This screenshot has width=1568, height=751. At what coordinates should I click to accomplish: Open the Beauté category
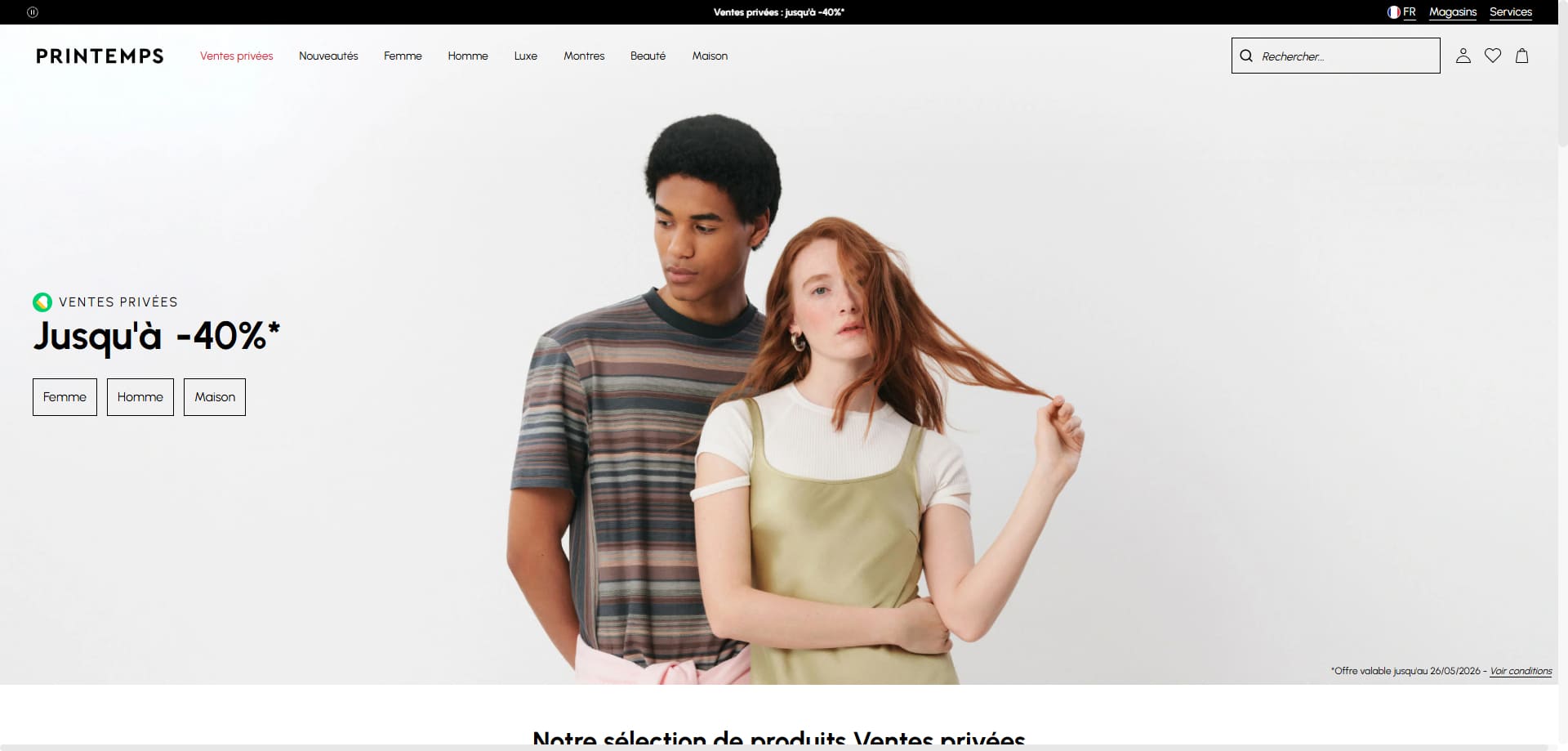click(x=648, y=56)
